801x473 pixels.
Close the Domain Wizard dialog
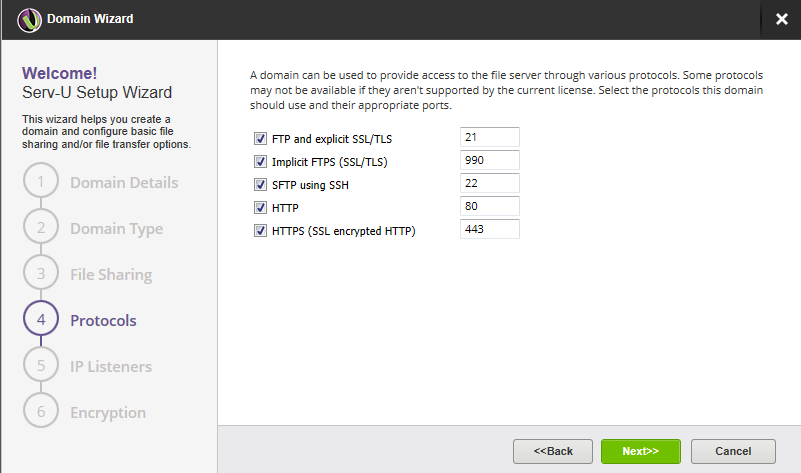(781, 19)
